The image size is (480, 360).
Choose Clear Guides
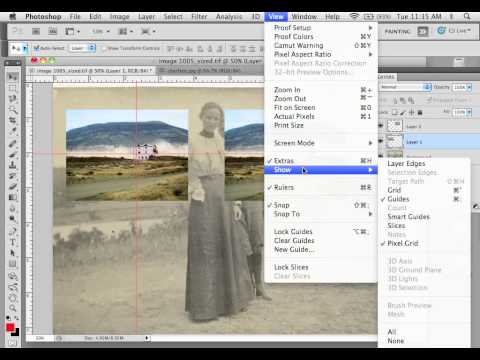(x=321, y=240)
